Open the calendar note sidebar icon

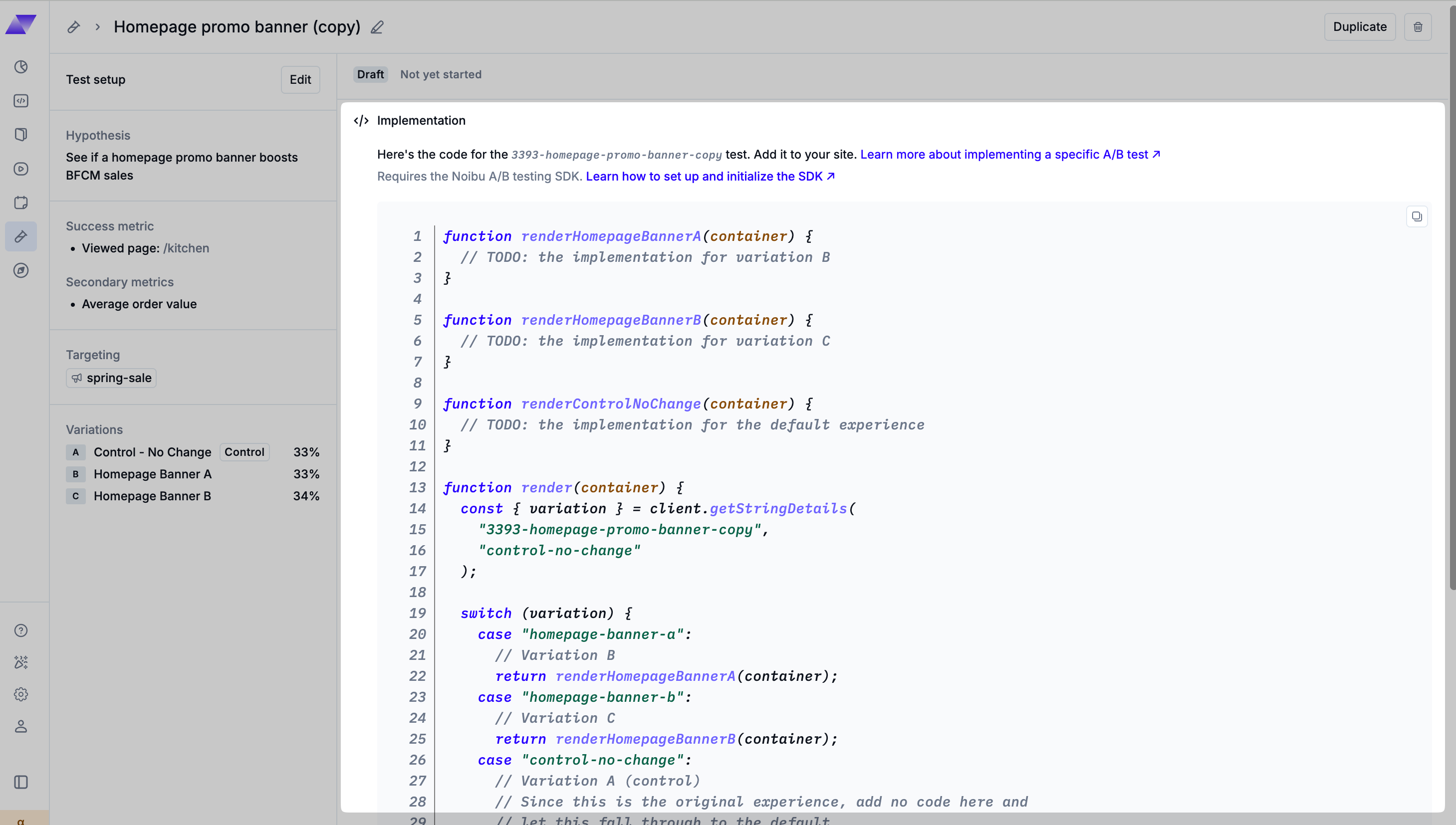pyautogui.click(x=21, y=203)
